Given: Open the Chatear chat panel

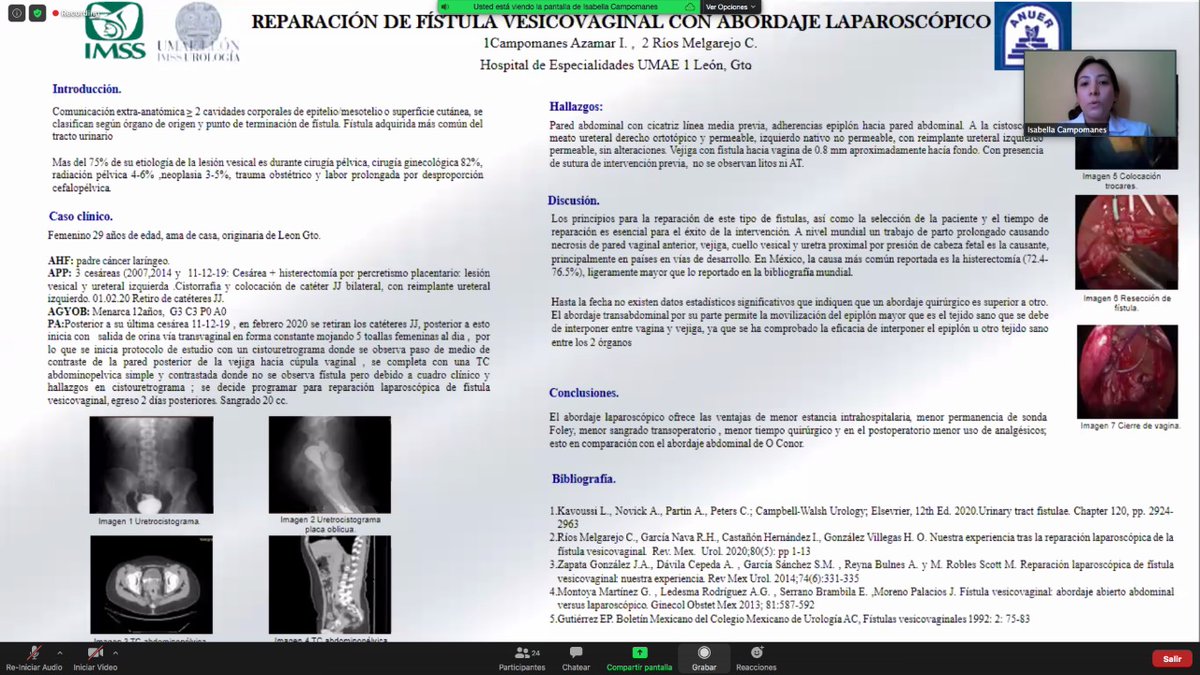Looking at the screenshot, I should (576, 658).
